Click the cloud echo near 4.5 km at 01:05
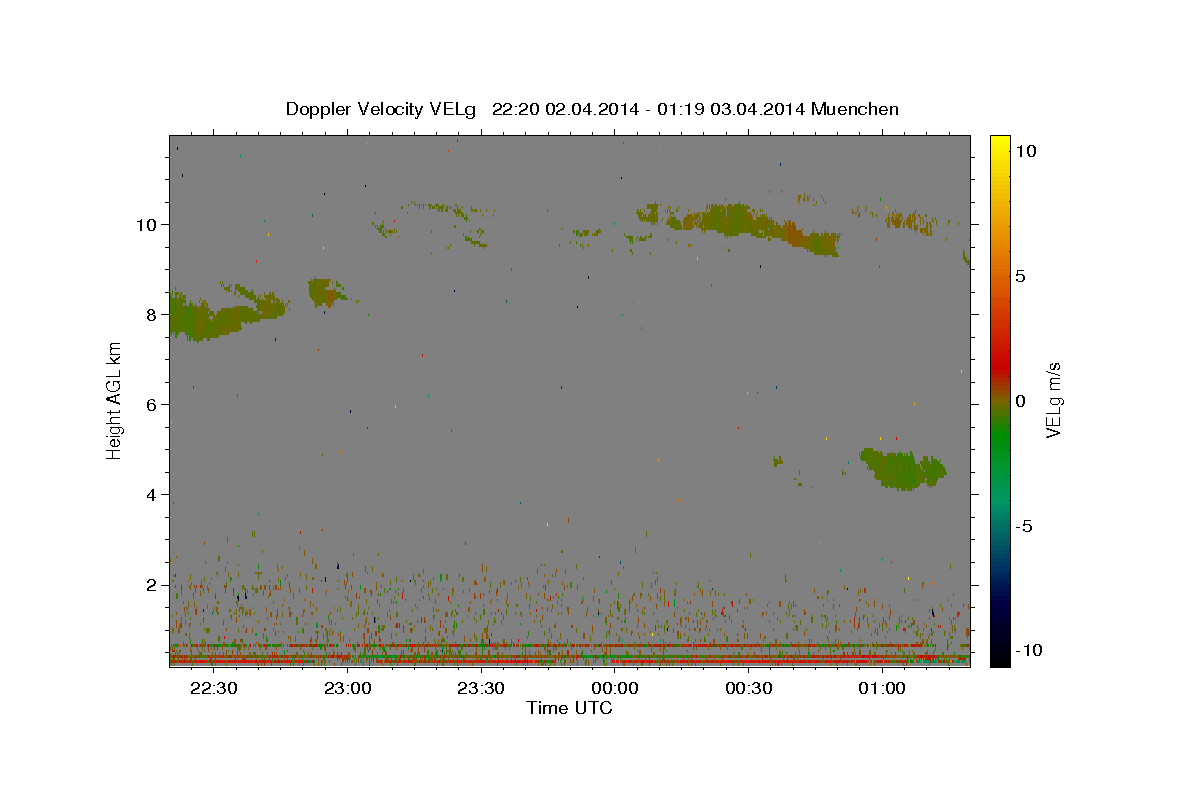The height and width of the screenshot is (800, 1200). point(903,468)
